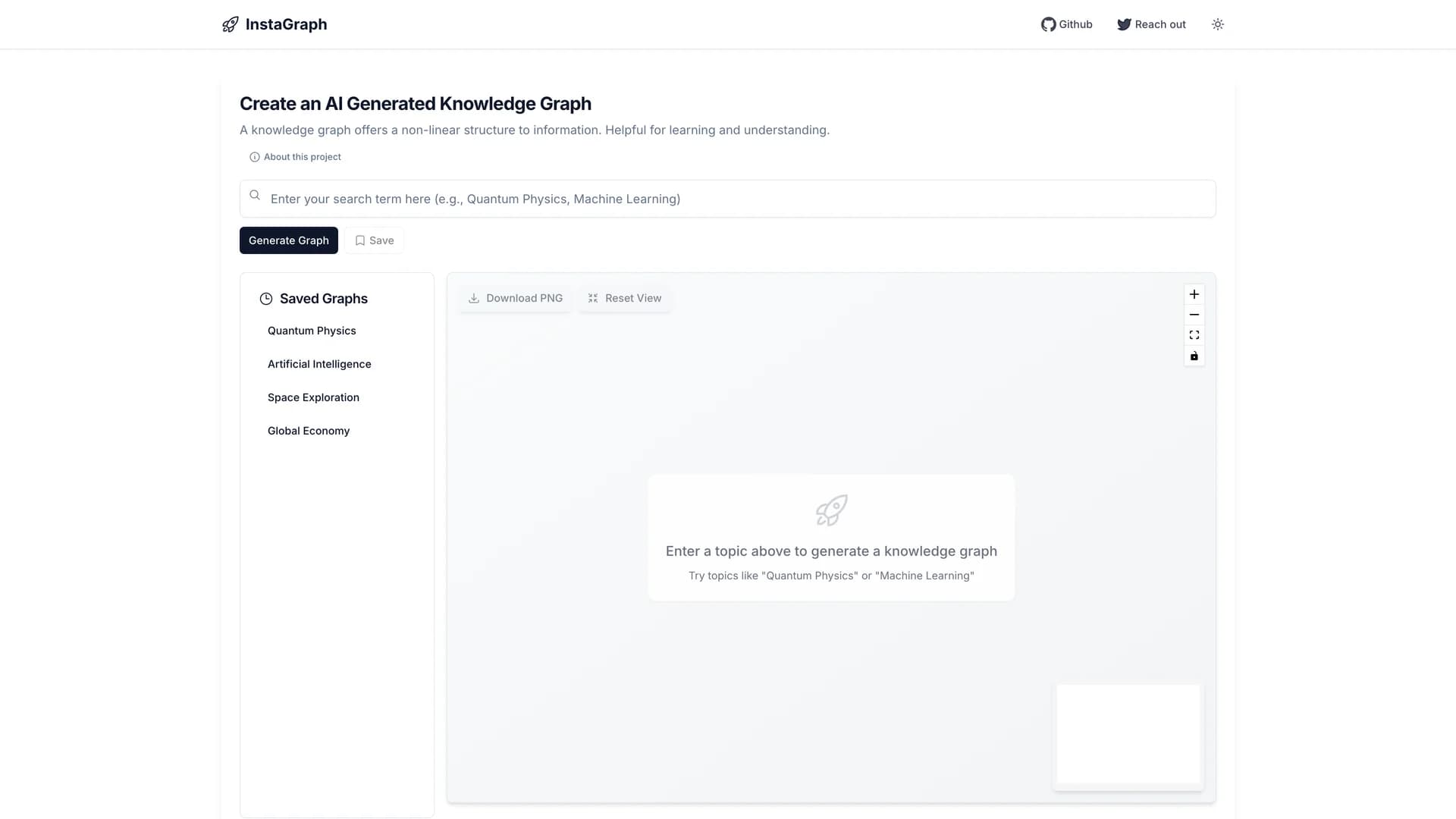The width and height of the screenshot is (1456, 819).
Task: Click the magnifying glass search icon
Action: click(255, 195)
